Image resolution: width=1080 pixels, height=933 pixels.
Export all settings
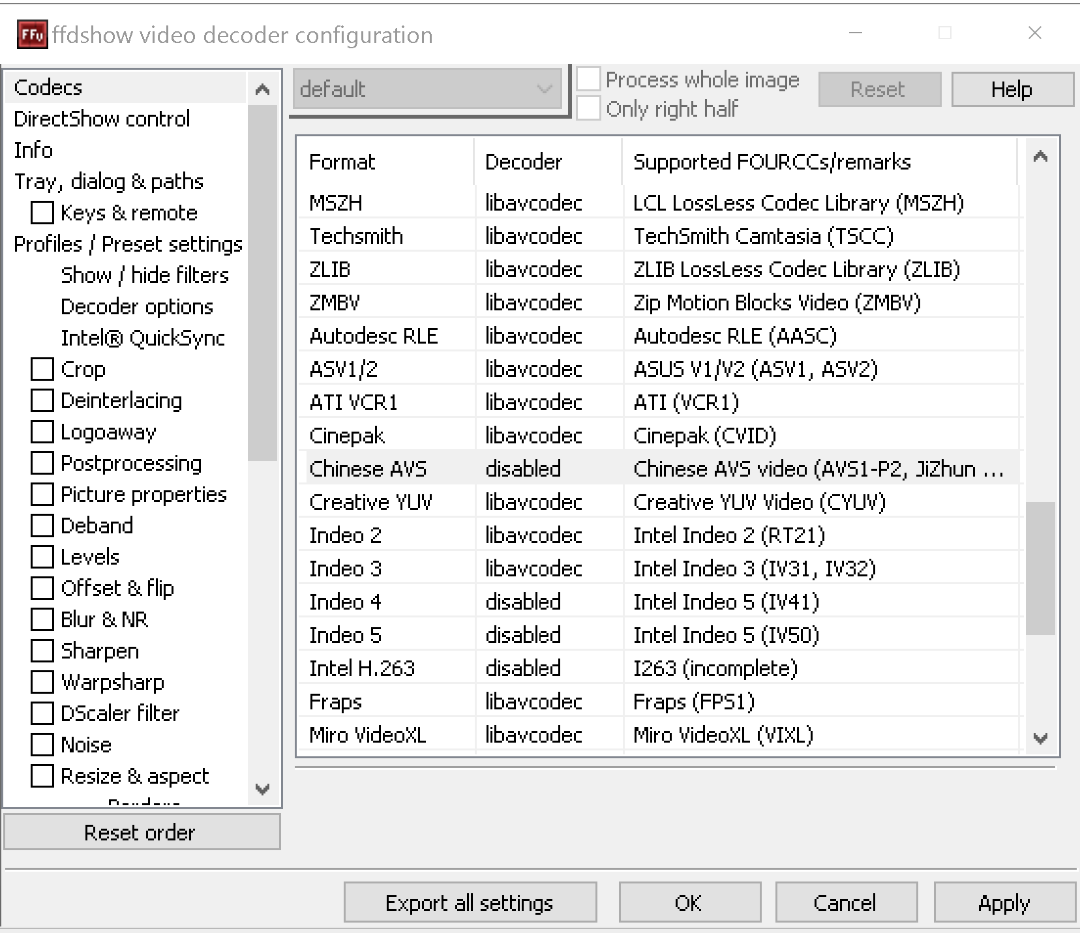(470, 902)
